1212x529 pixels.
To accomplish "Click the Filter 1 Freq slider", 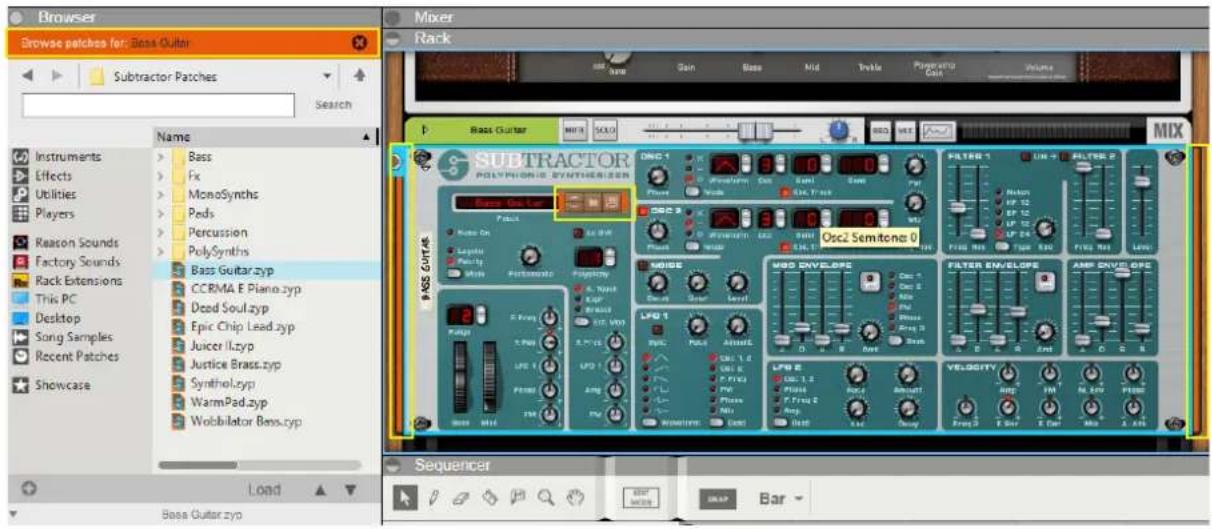I will coord(960,206).
